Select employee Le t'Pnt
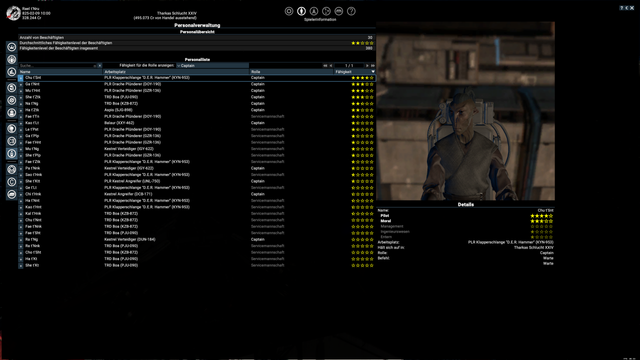640x360 pixels. 32,129
